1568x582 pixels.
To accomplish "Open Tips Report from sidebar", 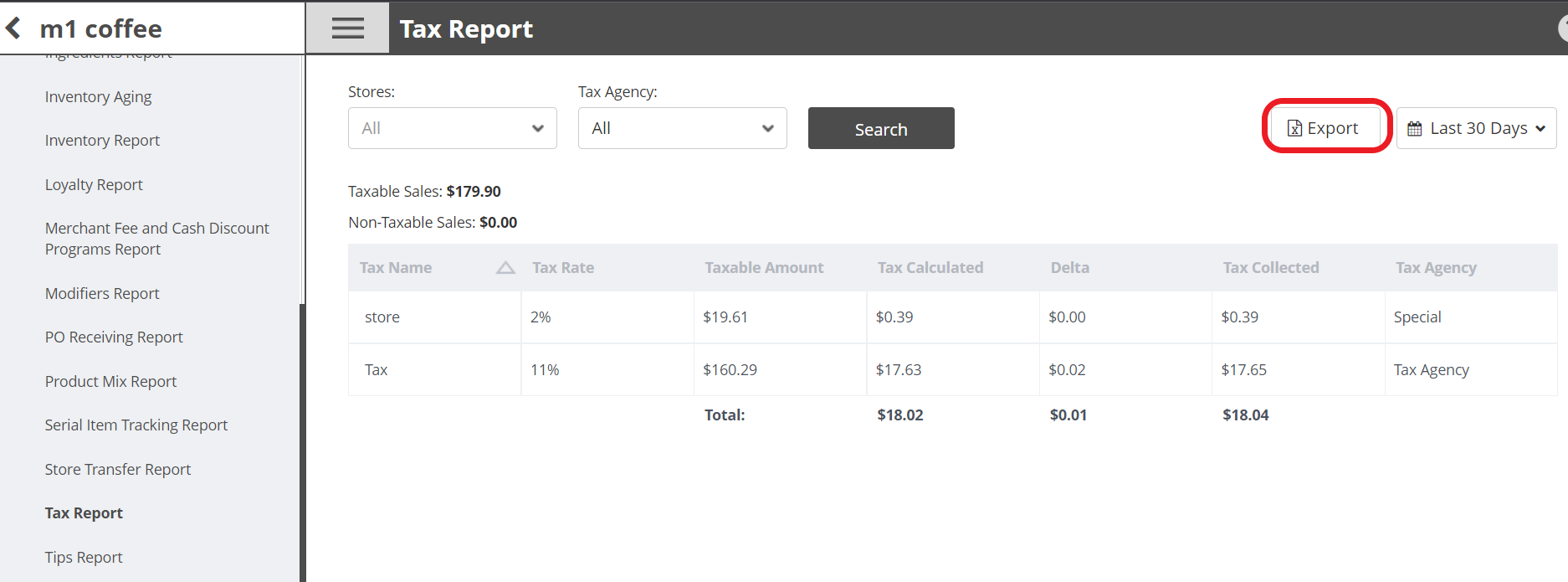I will pyautogui.click(x=84, y=558).
